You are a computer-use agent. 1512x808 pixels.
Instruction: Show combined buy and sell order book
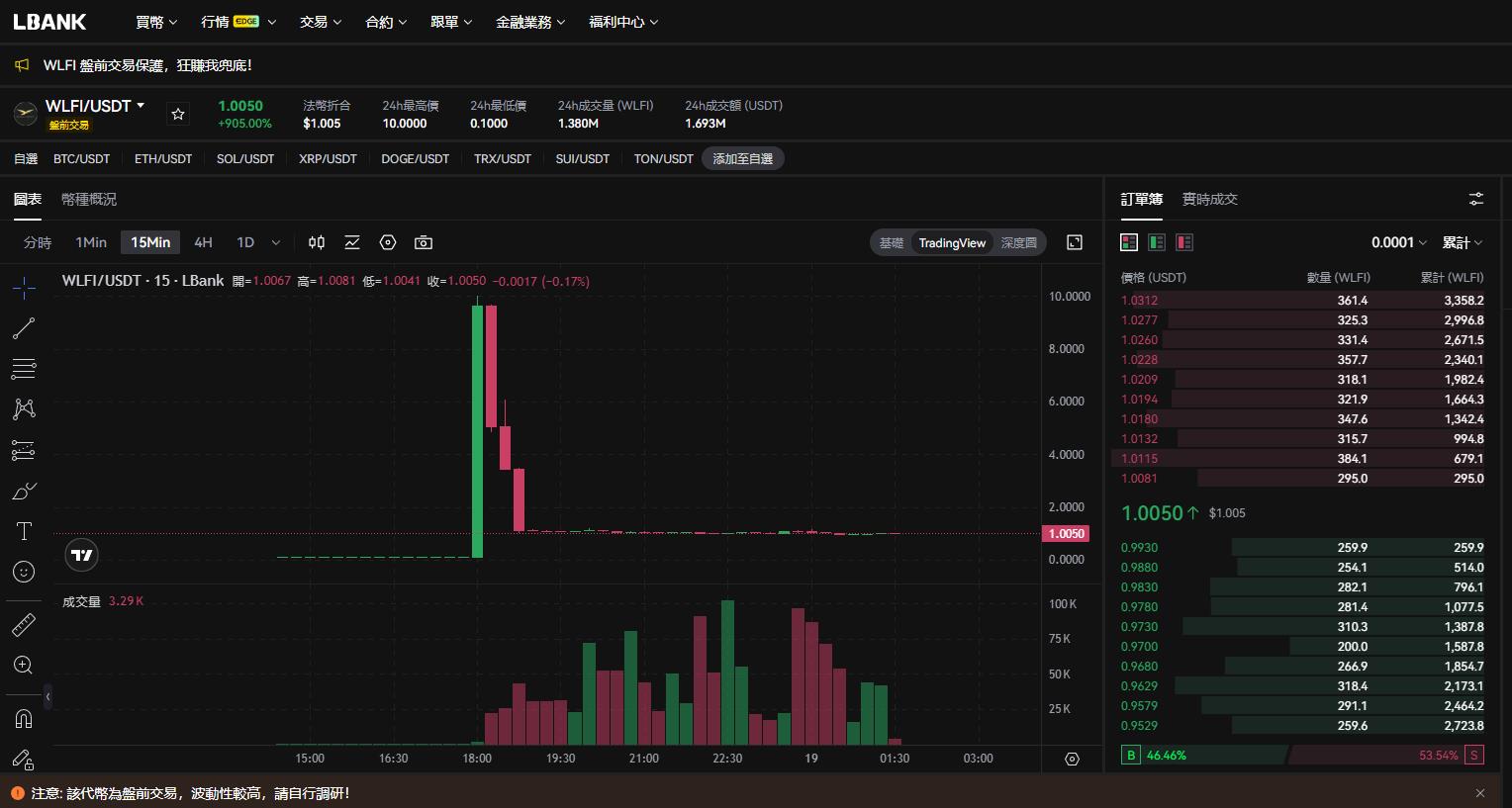[1129, 242]
